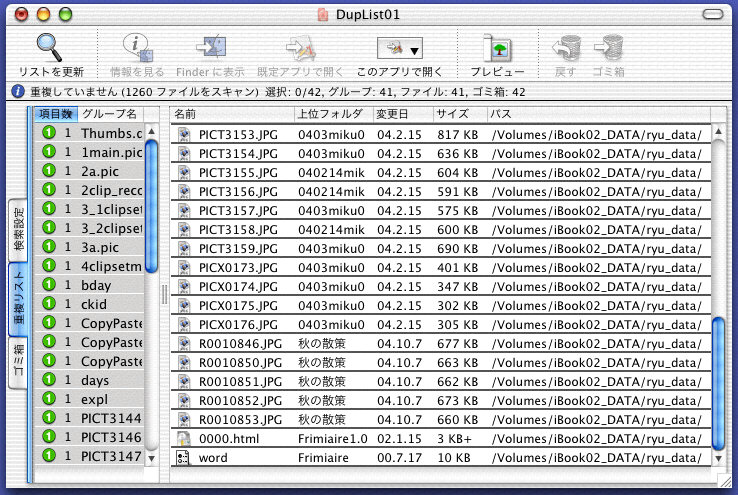Viewport: 738px width, 495px height.
Task: Select the PICT3147 group row
Action: (x=89, y=456)
